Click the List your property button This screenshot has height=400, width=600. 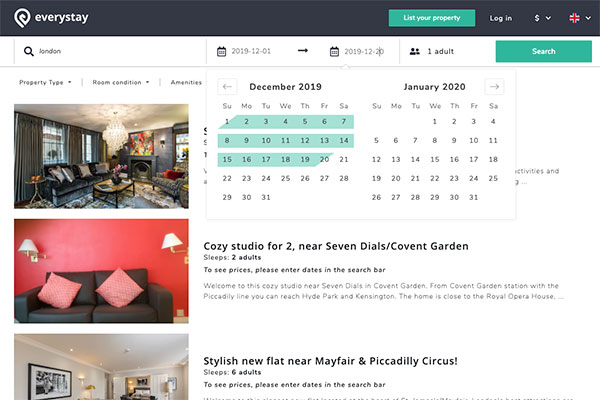point(432,18)
